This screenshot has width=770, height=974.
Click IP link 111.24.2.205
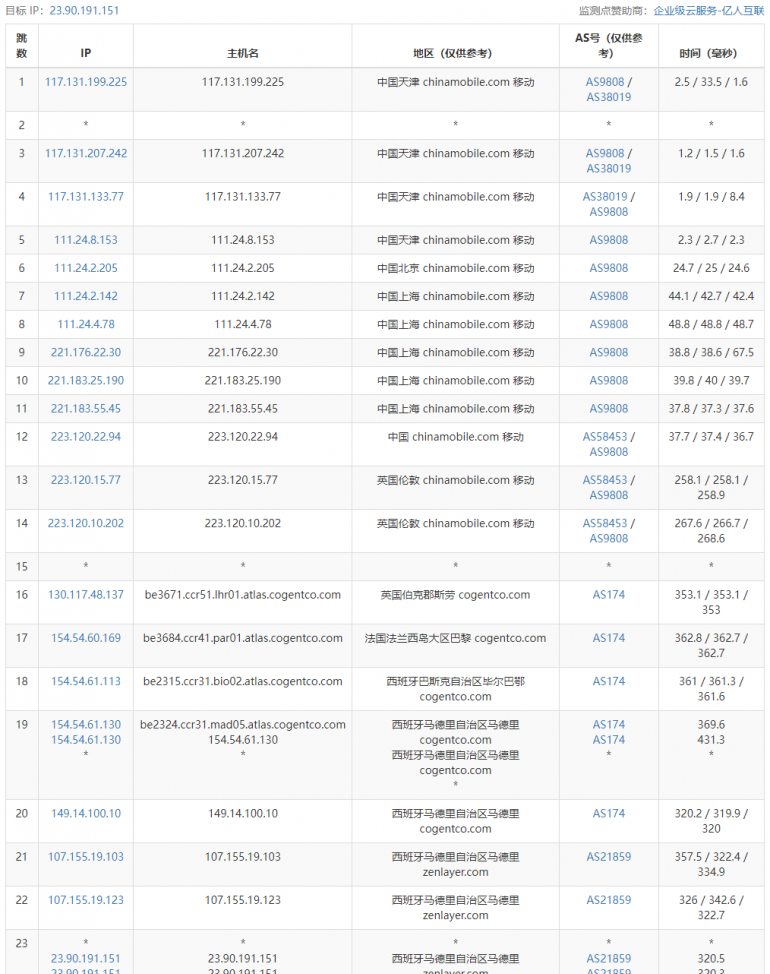pos(86,268)
